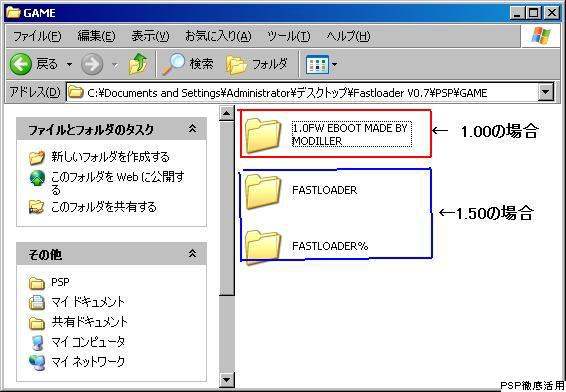Open the Views icon button
The width and height of the screenshot is (566, 392).
(317, 65)
